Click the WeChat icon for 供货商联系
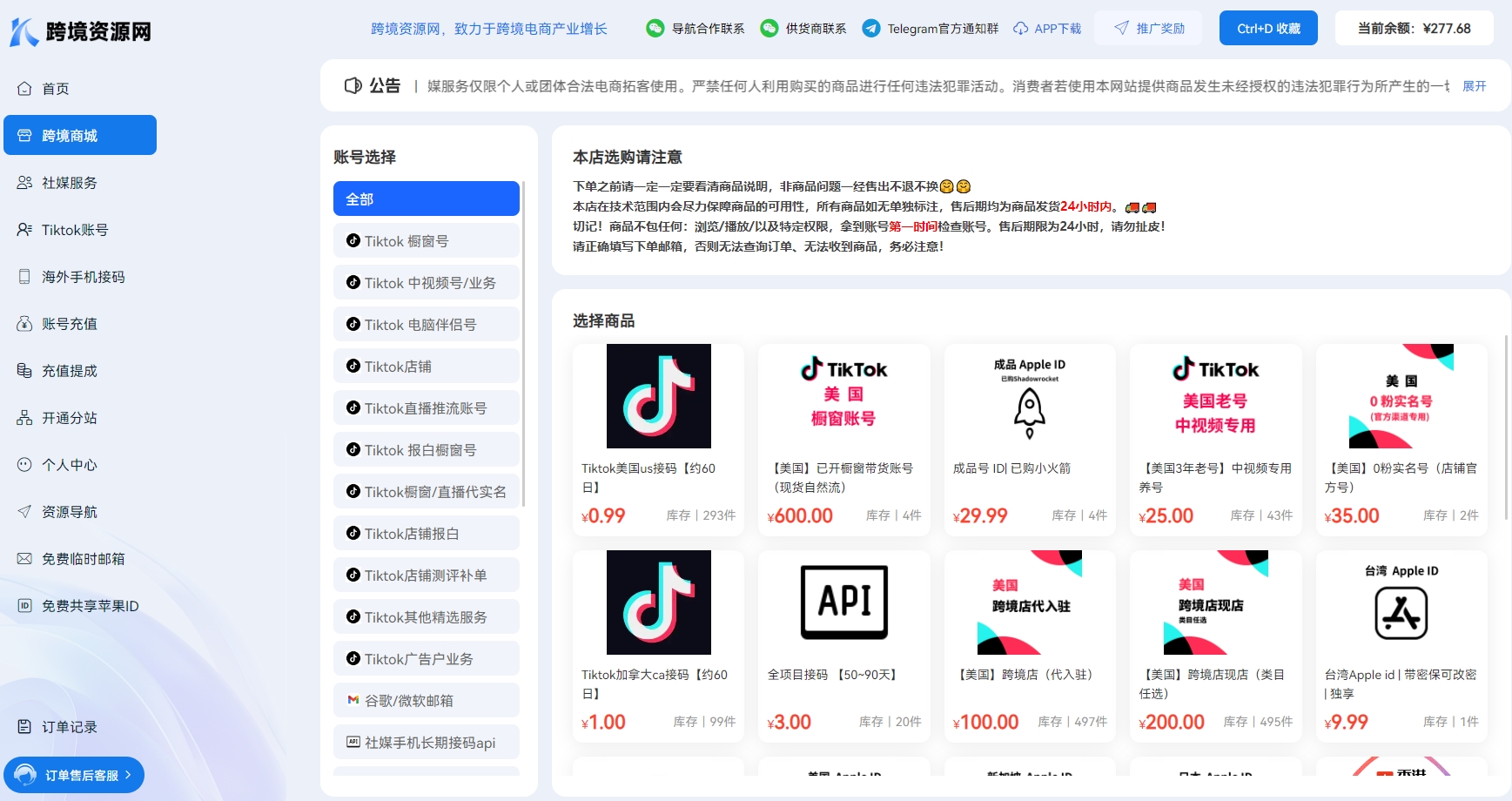 pyautogui.click(x=769, y=28)
